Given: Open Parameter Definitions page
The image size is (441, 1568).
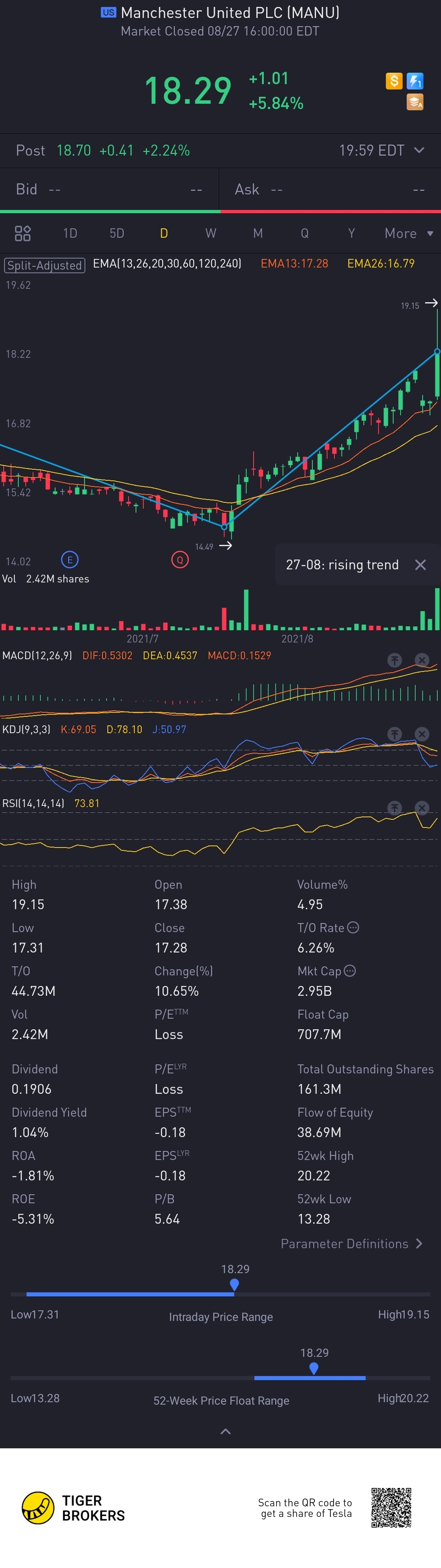Looking at the screenshot, I should tap(352, 1244).
